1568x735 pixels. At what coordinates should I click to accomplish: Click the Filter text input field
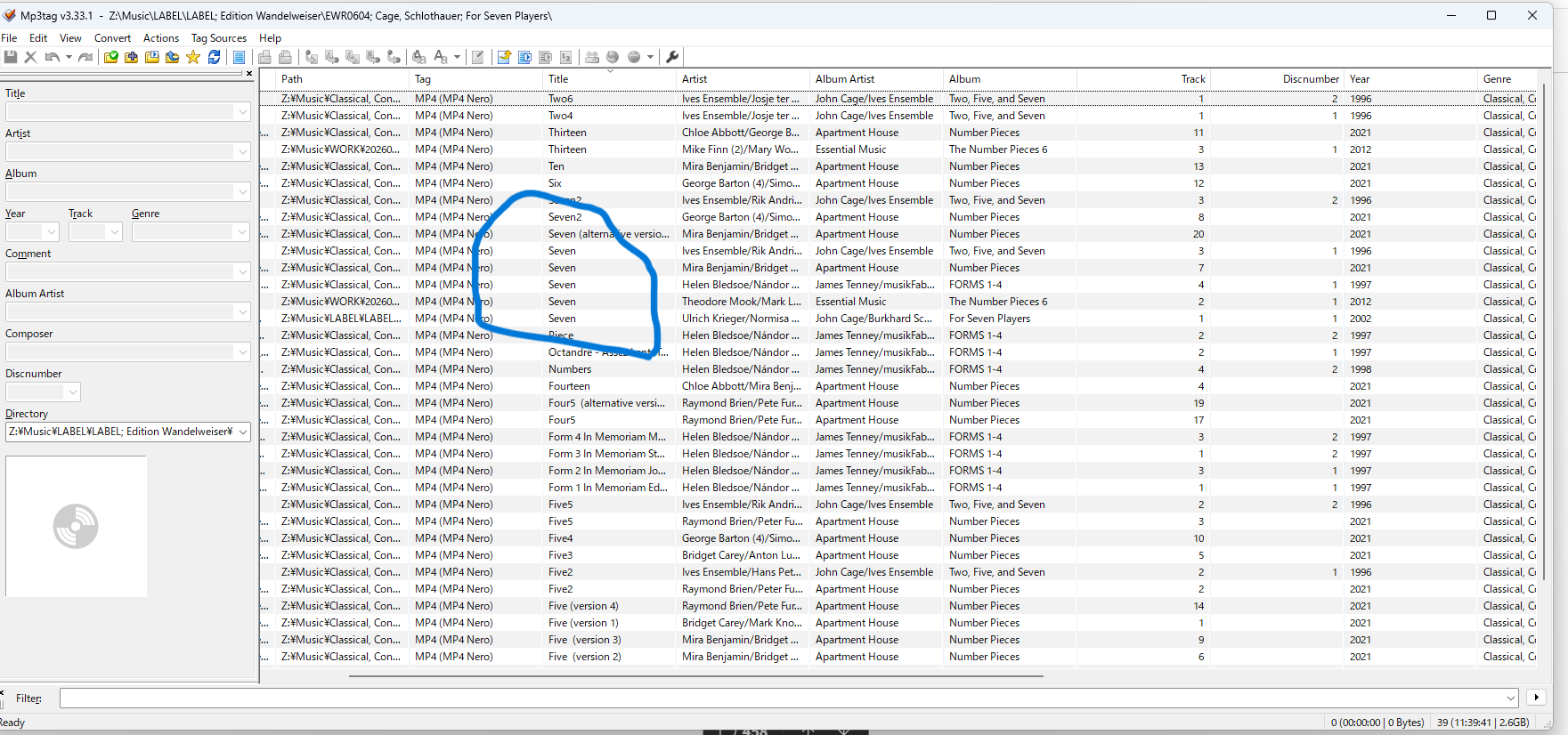point(784,699)
